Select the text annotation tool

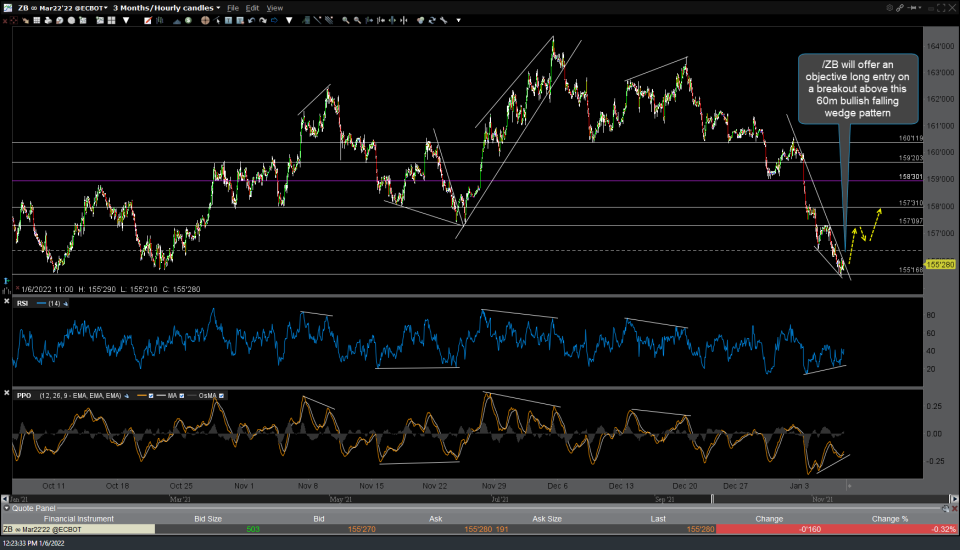[228, 20]
